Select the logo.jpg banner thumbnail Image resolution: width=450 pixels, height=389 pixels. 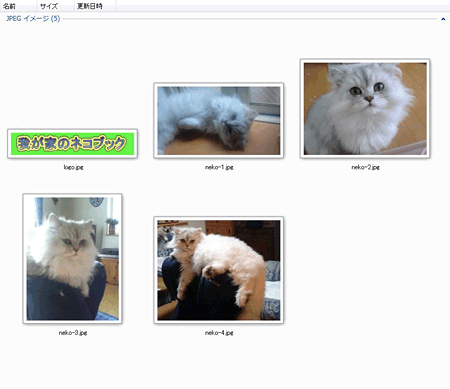(72, 144)
